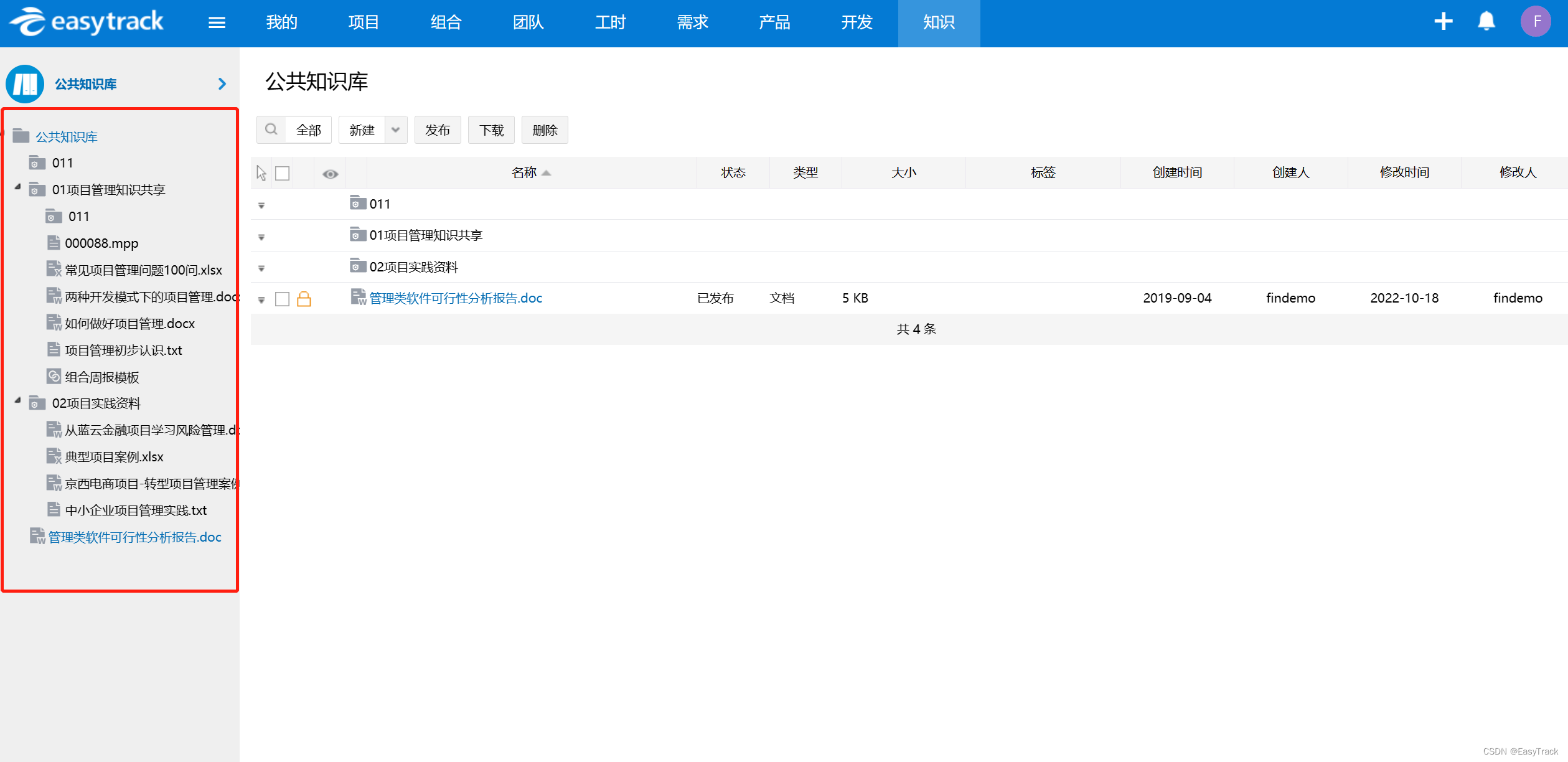Screen dimensions: 1568x762
Task: Click the search magnifier icon
Action: click(x=271, y=129)
